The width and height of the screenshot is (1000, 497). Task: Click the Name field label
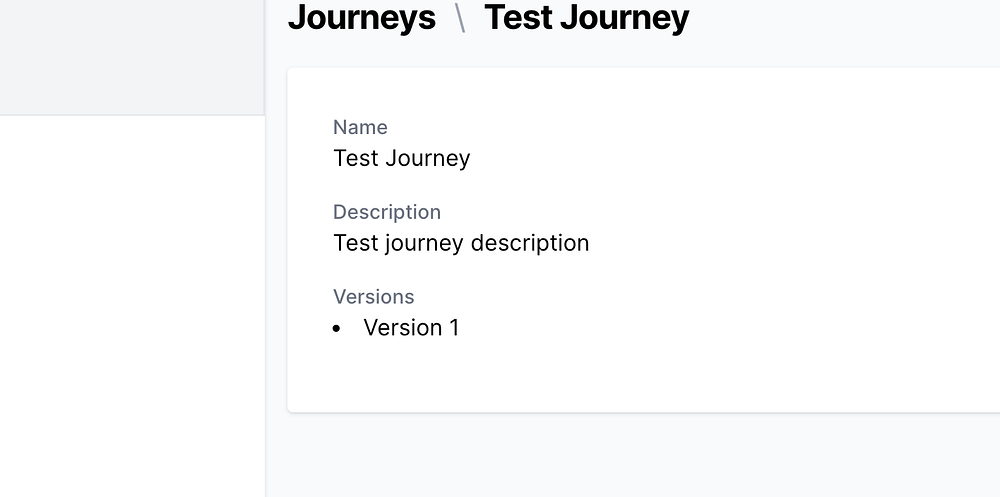click(x=360, y=127)
